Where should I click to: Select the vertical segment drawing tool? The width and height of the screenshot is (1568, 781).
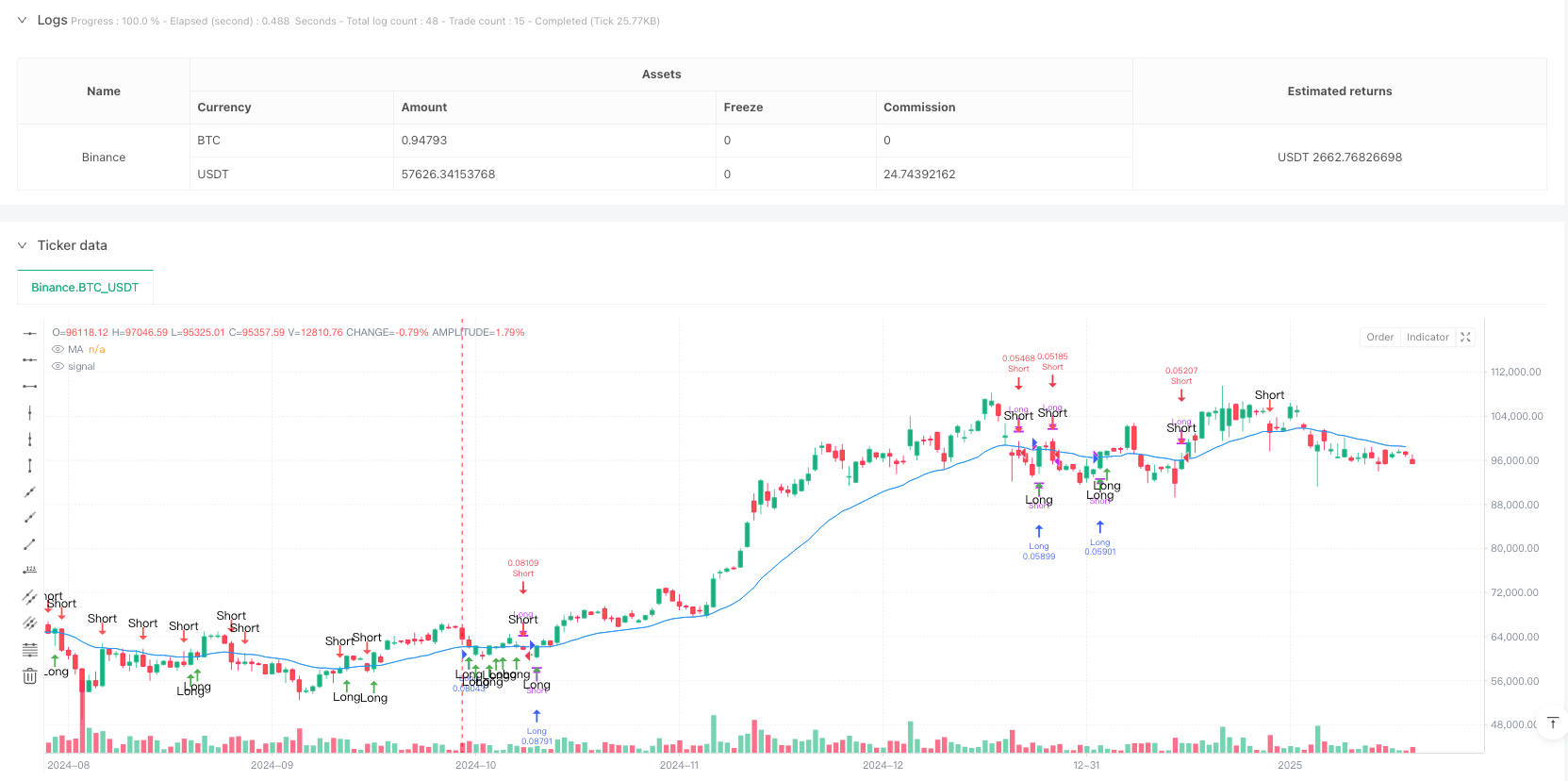(x=30, y=465)
